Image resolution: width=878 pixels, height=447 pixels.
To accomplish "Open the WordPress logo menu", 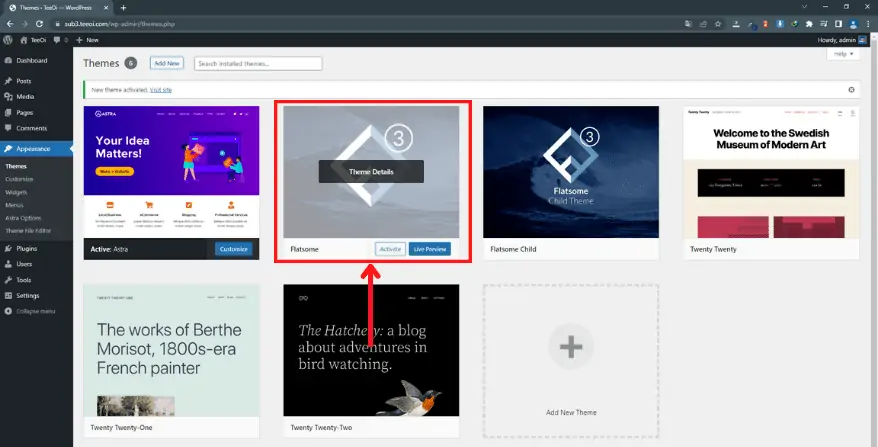I will click(x=8, y=40).
